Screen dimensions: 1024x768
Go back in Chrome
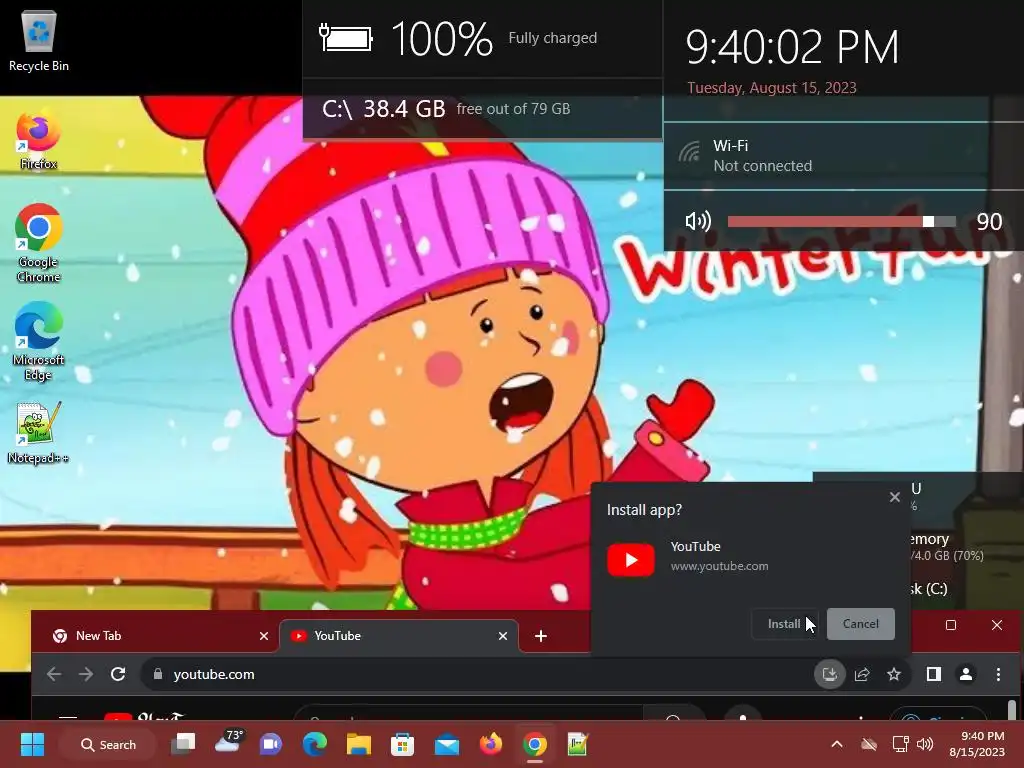(x=54, y=674)
